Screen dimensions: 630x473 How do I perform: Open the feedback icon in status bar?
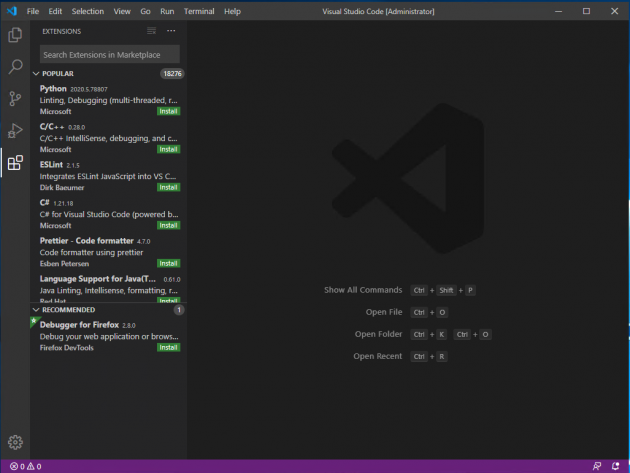tap(597, 466)
